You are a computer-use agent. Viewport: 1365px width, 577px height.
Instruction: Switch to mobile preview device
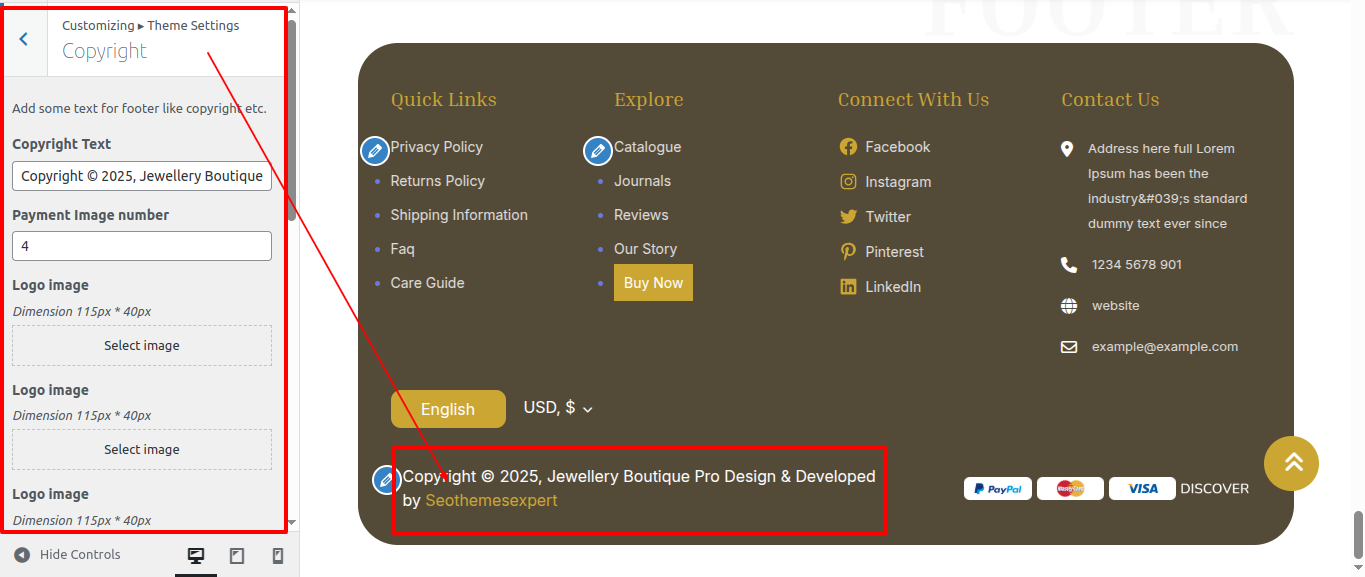278,556
